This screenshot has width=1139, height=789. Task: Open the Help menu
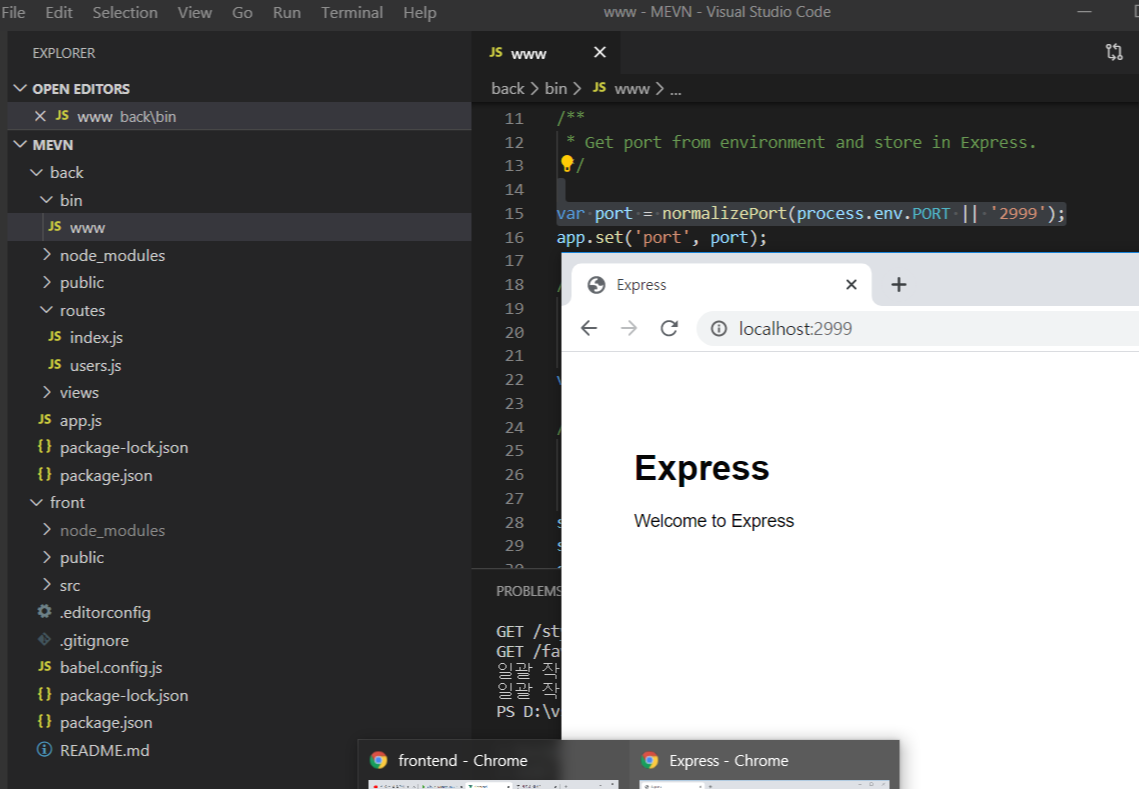pos(419,12)
